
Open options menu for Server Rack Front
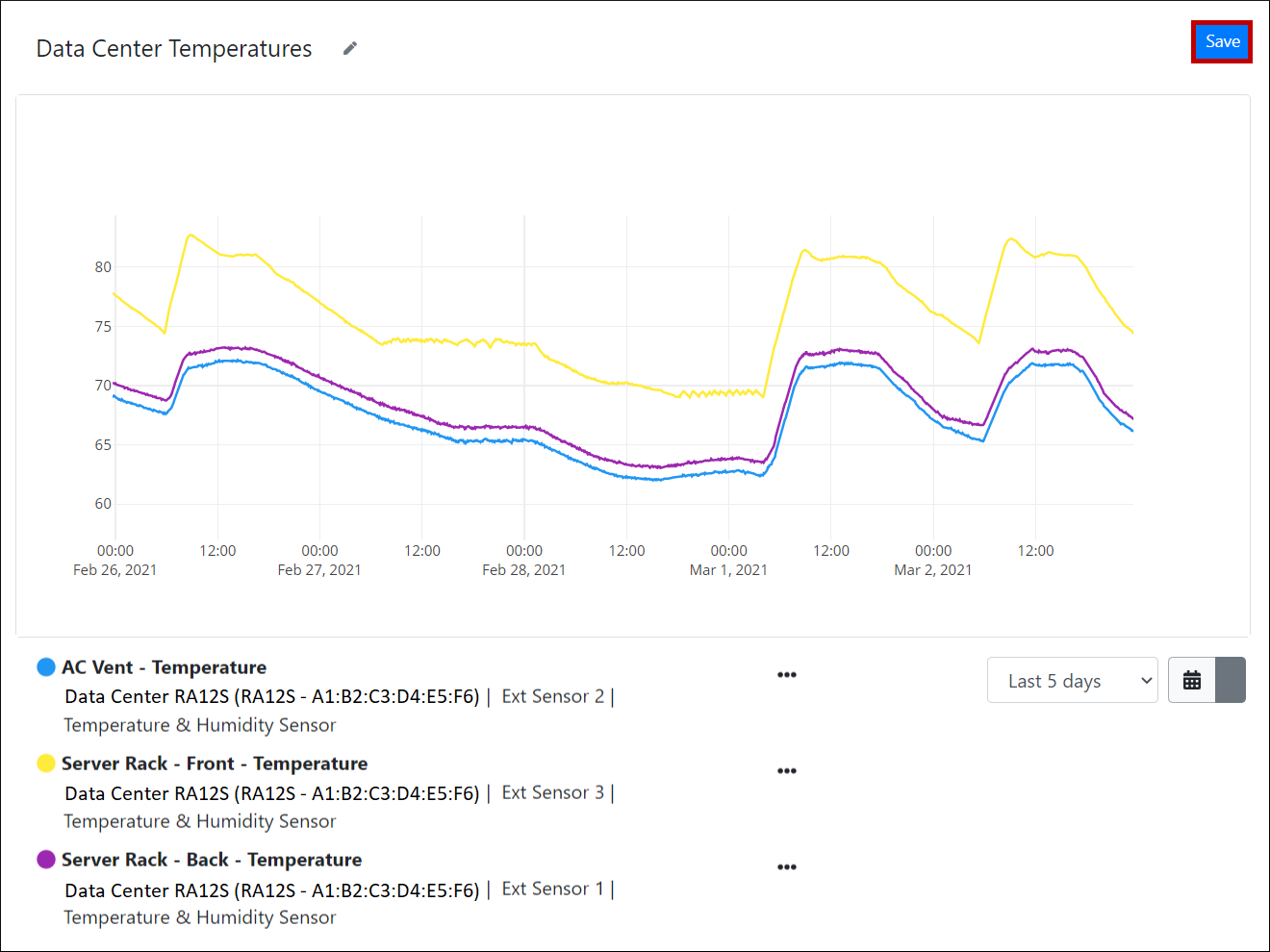787,771
